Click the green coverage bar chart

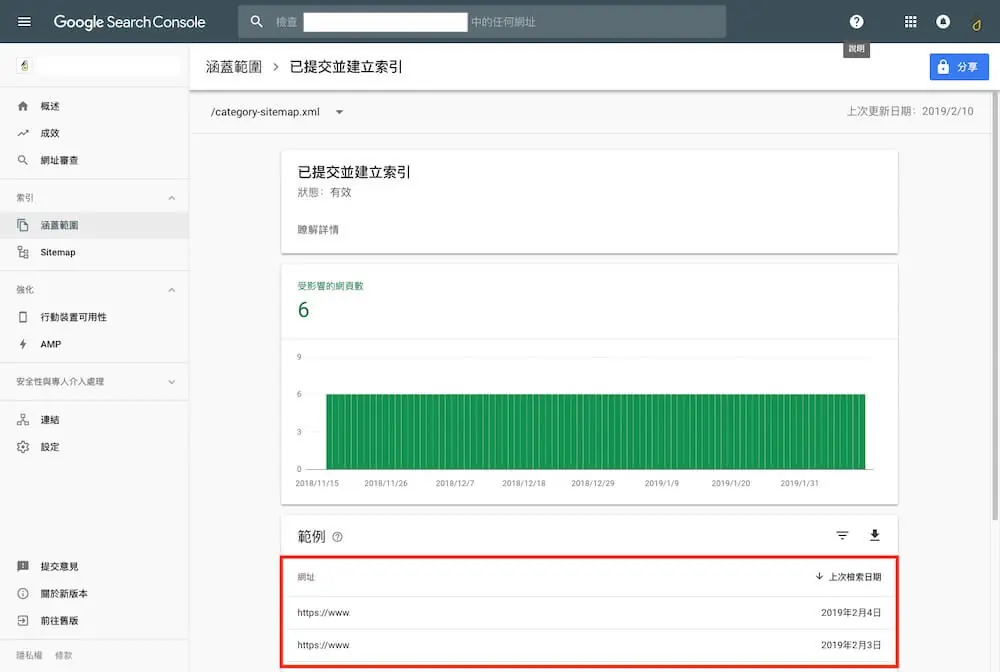coord(595,432)
